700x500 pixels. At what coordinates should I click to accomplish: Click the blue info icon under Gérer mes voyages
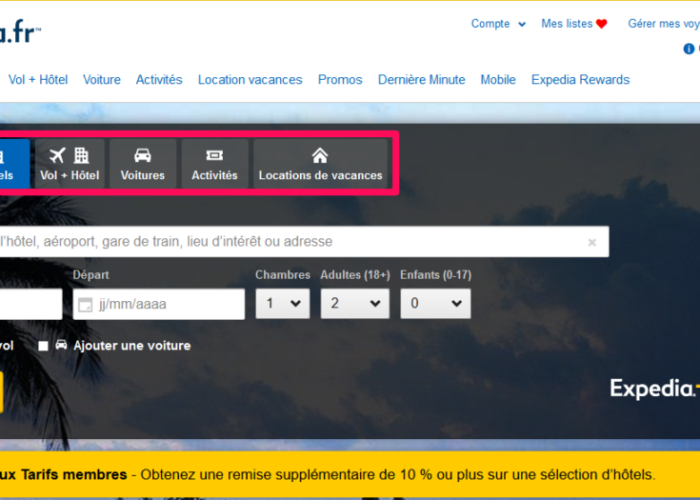click(x=689, y=49)
